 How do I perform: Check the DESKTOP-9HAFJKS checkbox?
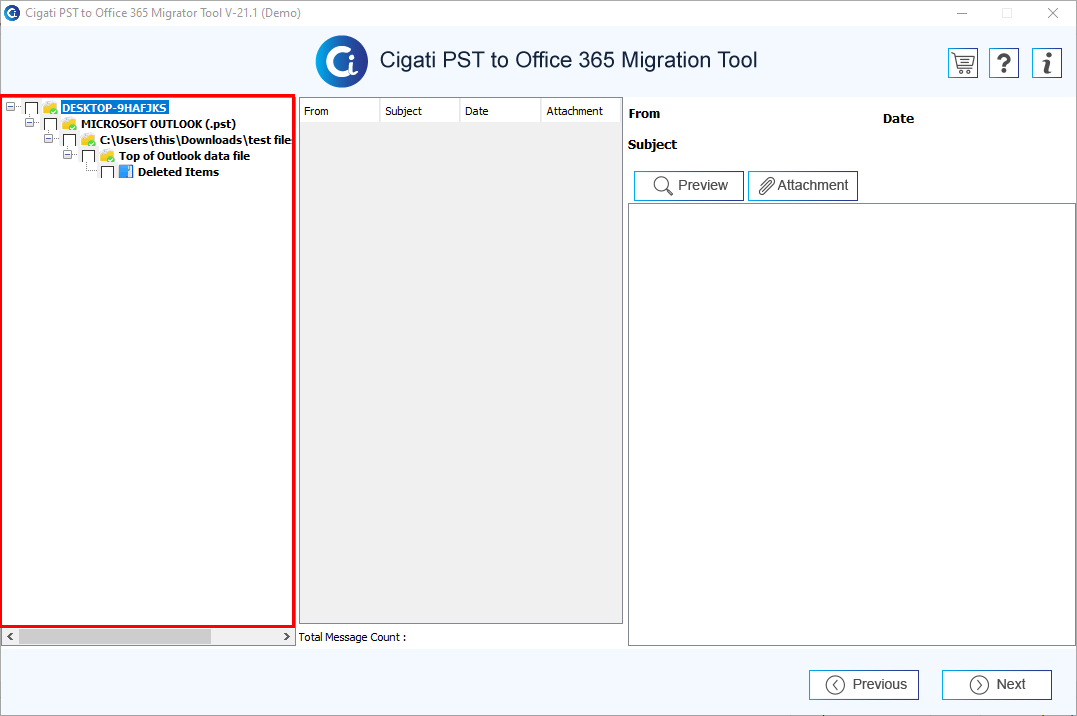click(32, 109)
